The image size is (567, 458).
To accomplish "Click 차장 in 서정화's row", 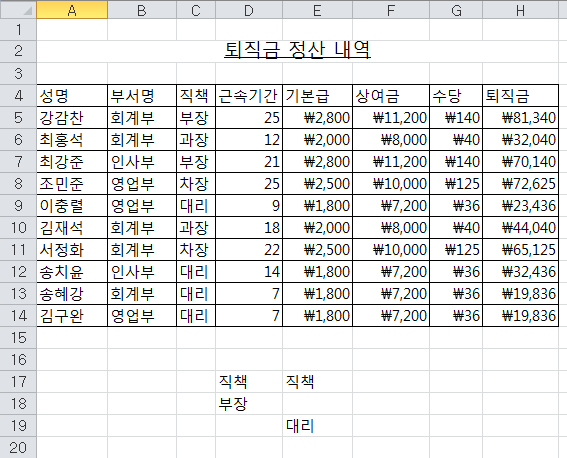I will coord(196,250).
